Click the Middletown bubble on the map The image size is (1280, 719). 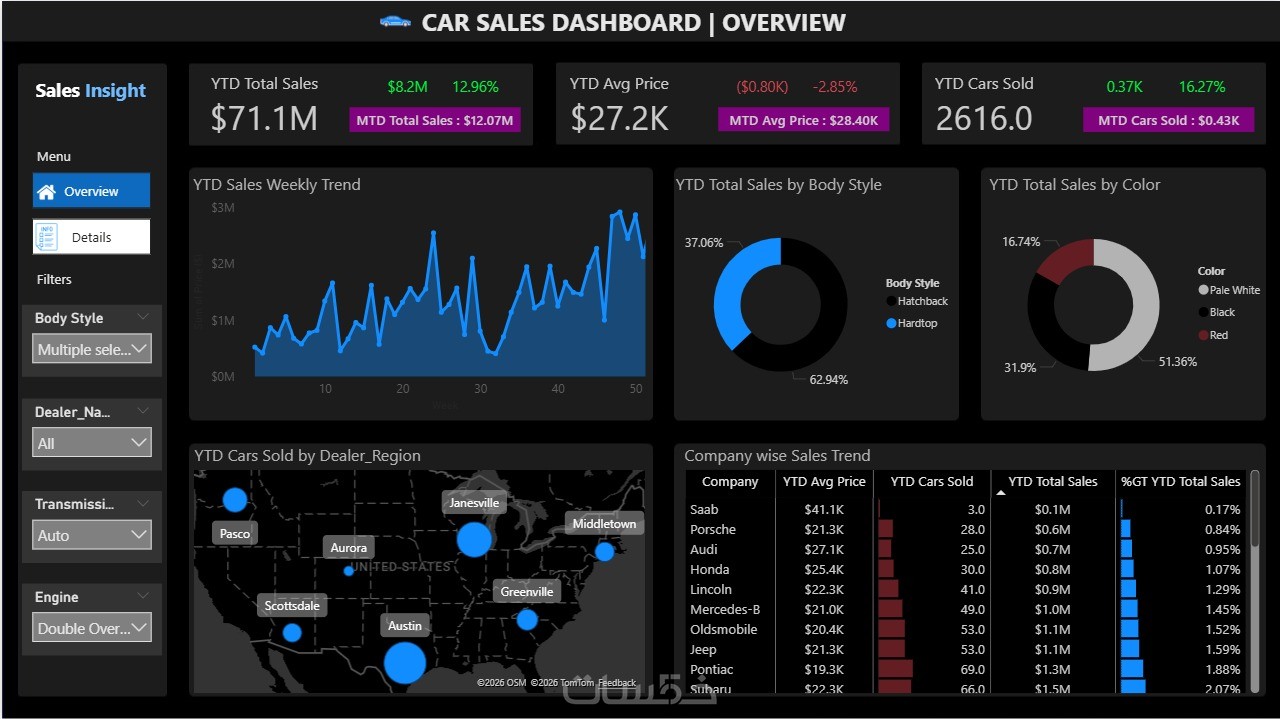605,551
